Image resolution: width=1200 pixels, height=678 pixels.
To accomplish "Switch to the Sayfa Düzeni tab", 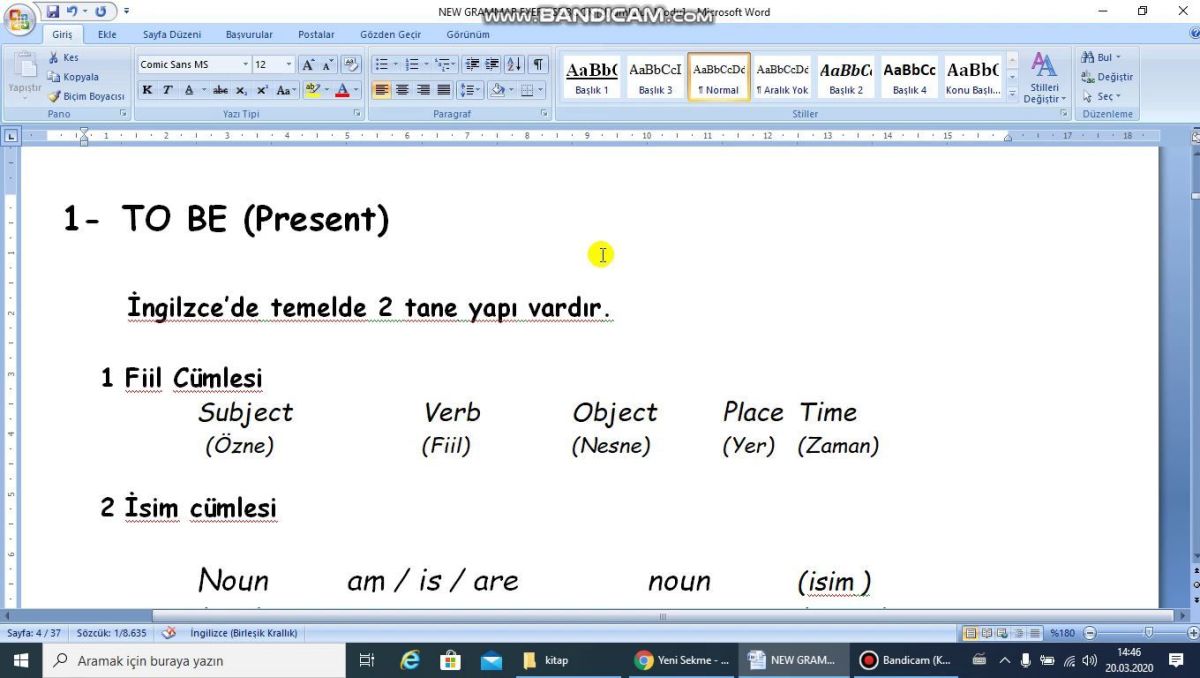I will [x=171, y=34].
